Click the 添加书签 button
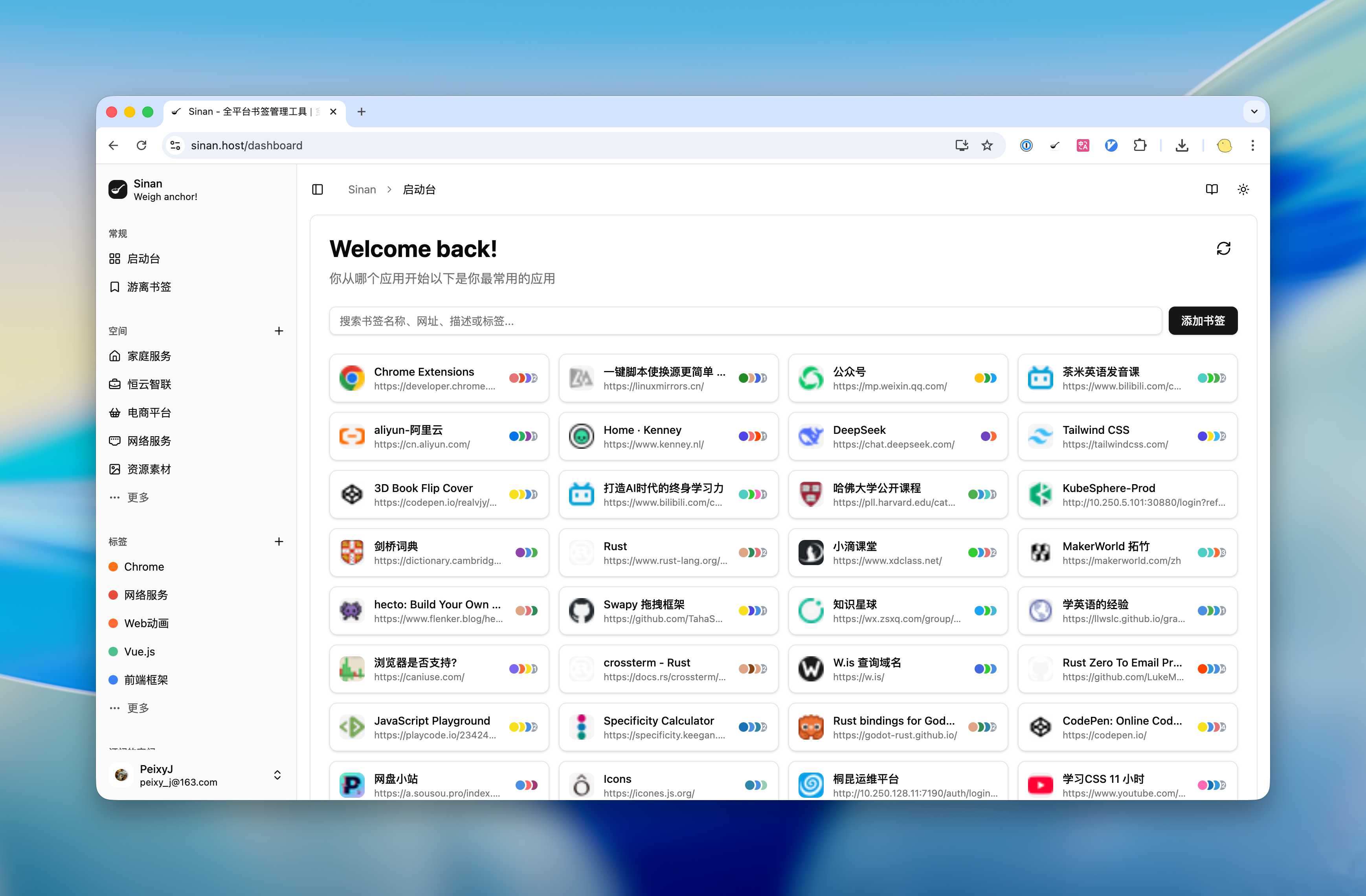The image size is (1366, 896). pos(1203,321)
